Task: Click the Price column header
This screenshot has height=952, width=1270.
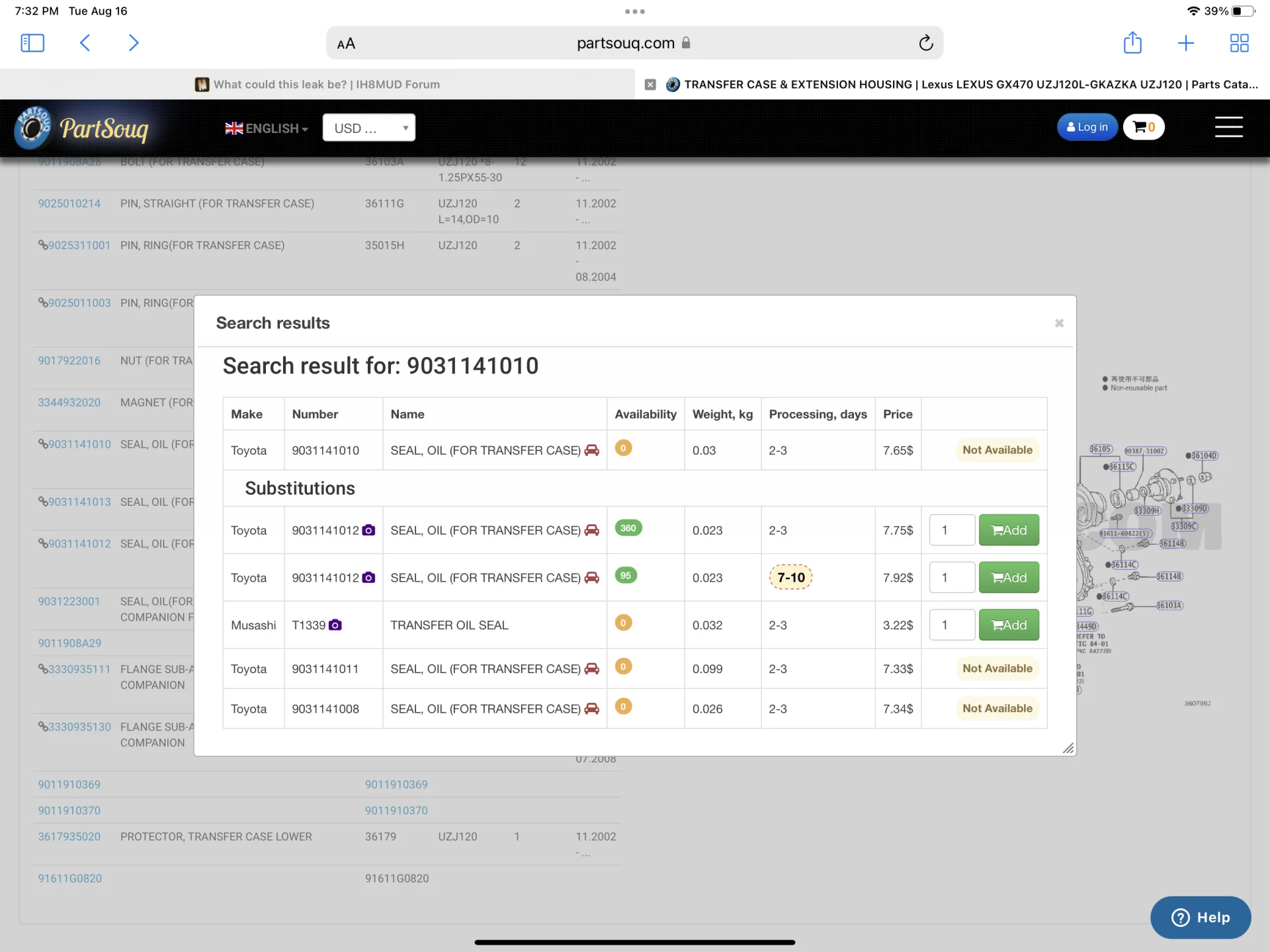Action: (x=898, y=414)
